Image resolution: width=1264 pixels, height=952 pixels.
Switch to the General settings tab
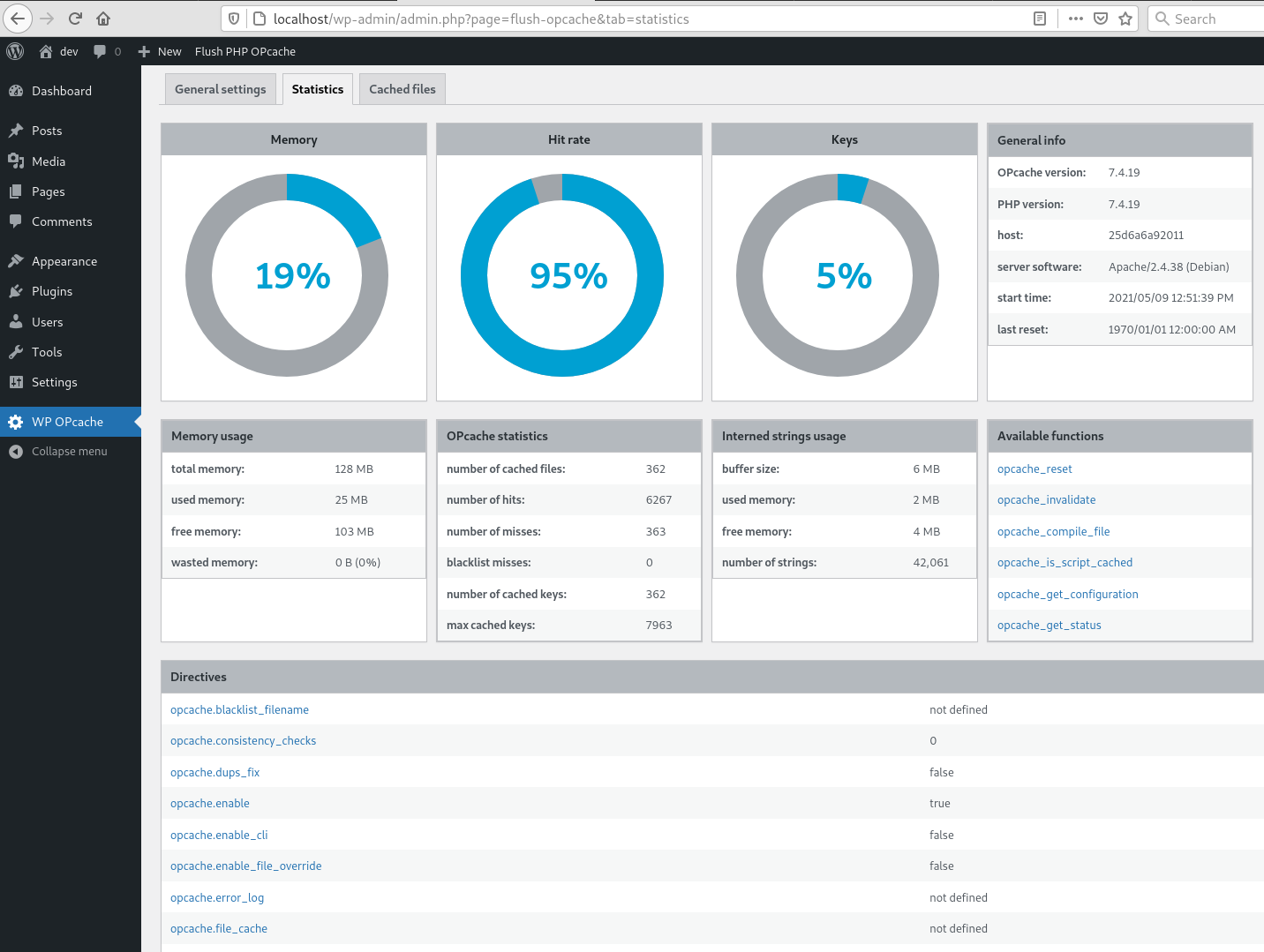(221, 89)
